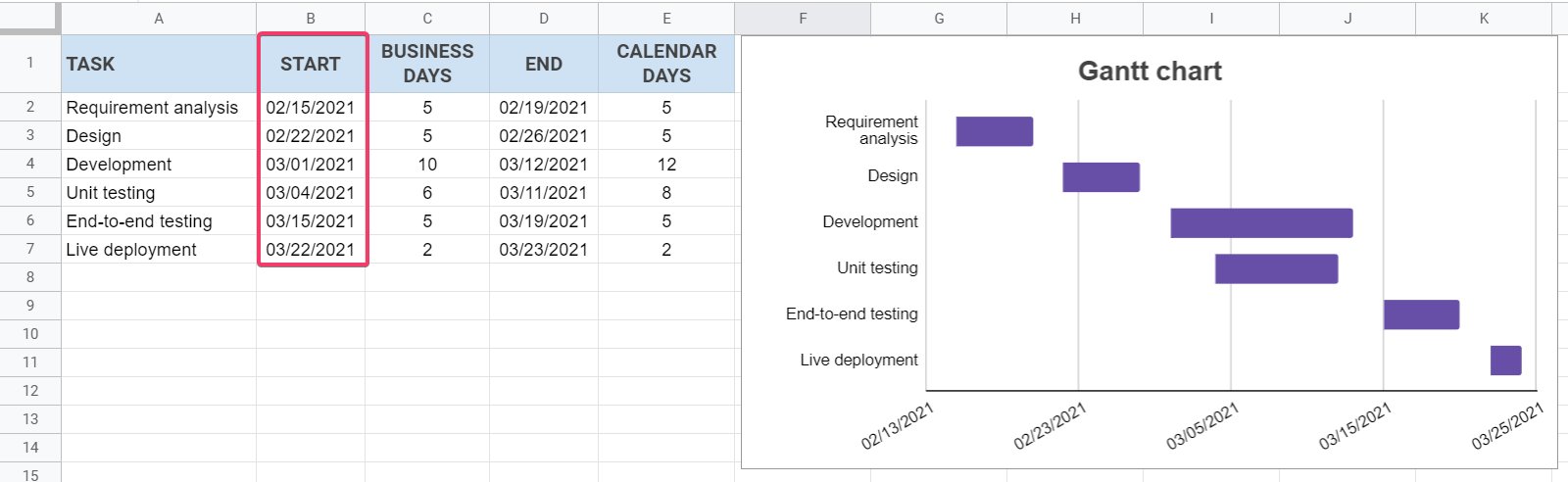Select the START header cell
Screen dimensions: 1568x482
click(311, 65)
